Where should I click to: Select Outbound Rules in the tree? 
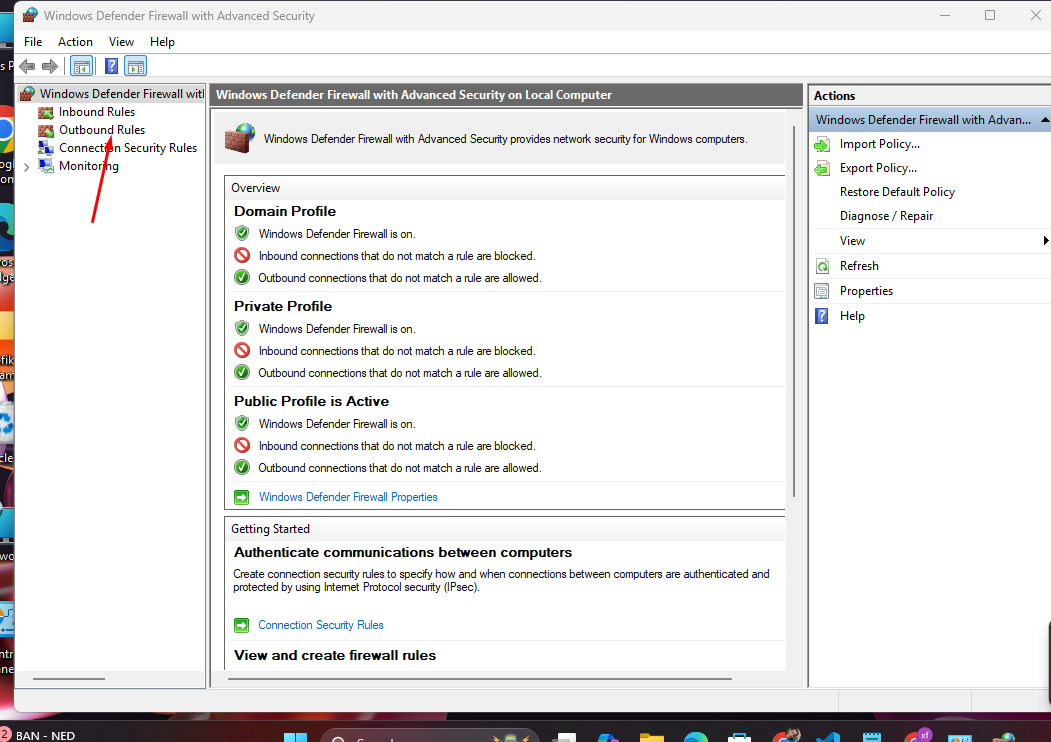(101, 130)
